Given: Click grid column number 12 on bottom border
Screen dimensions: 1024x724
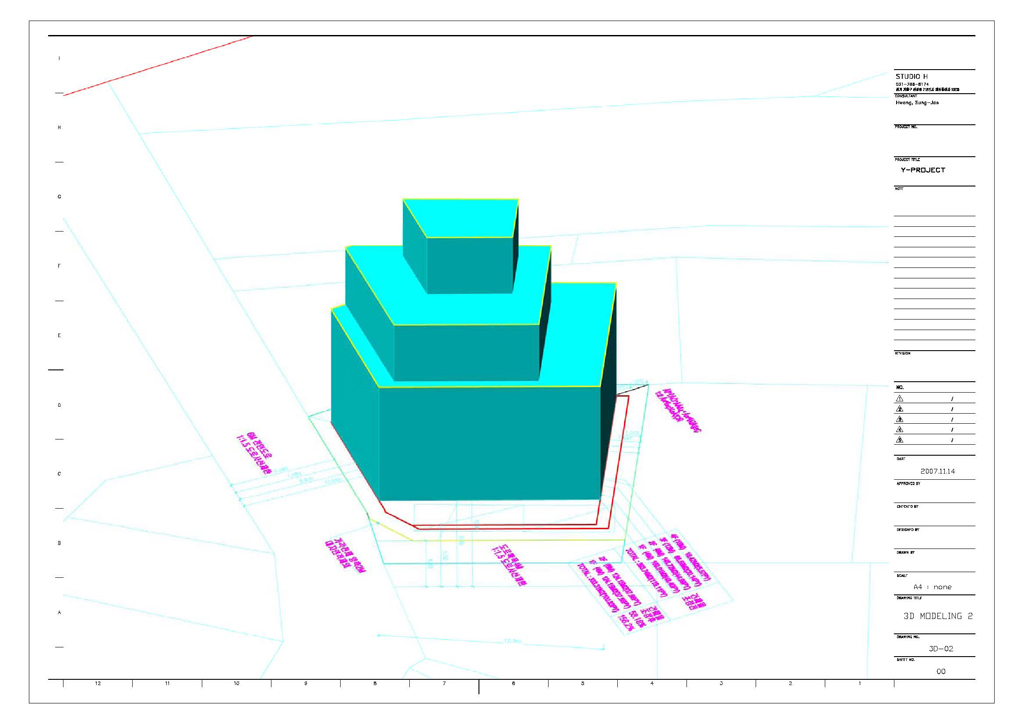Looking at the screenshot, I should [x=97, y=685].
